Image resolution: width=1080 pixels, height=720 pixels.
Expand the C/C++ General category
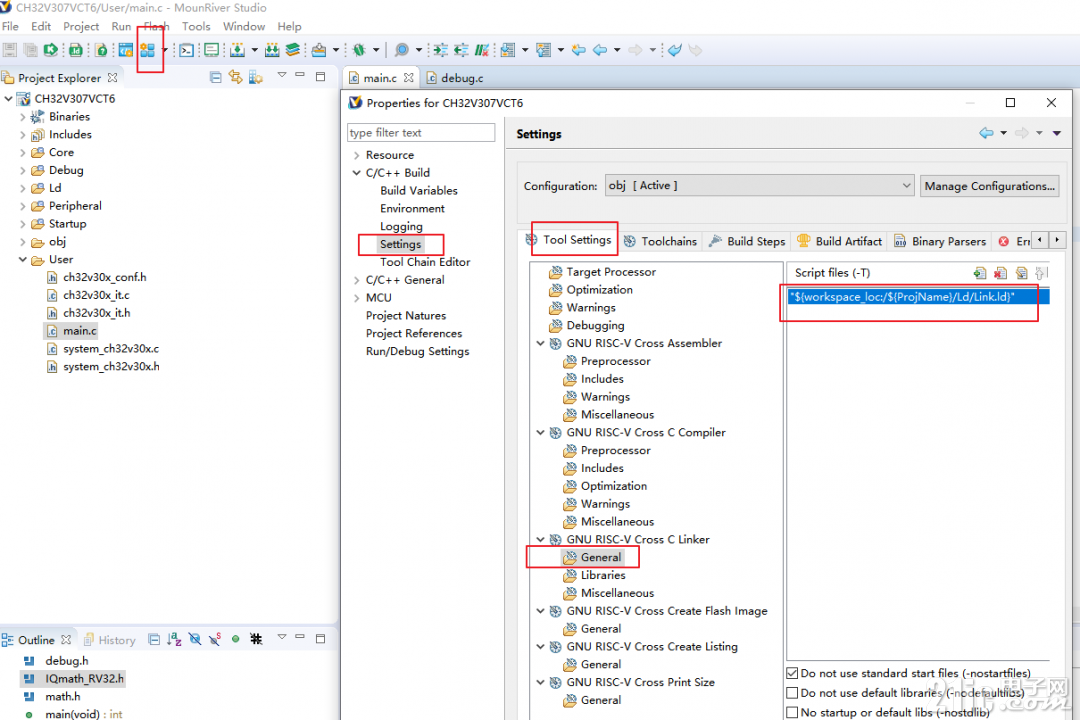356,280
